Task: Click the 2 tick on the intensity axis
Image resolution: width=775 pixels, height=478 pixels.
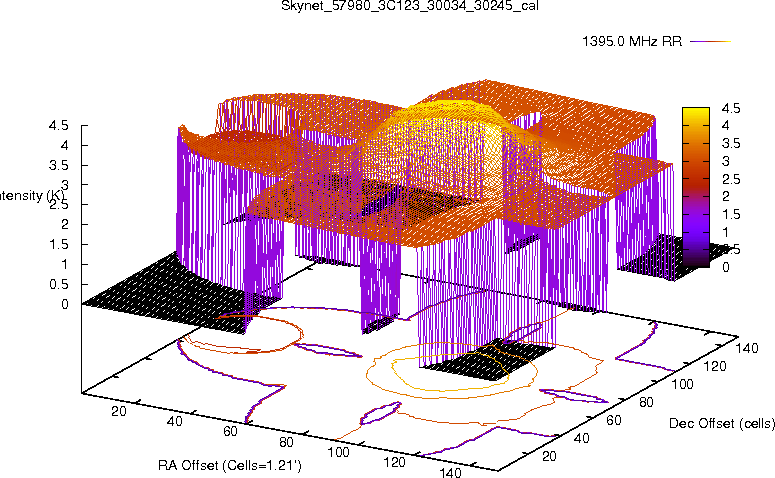Action: click(64, 224)
